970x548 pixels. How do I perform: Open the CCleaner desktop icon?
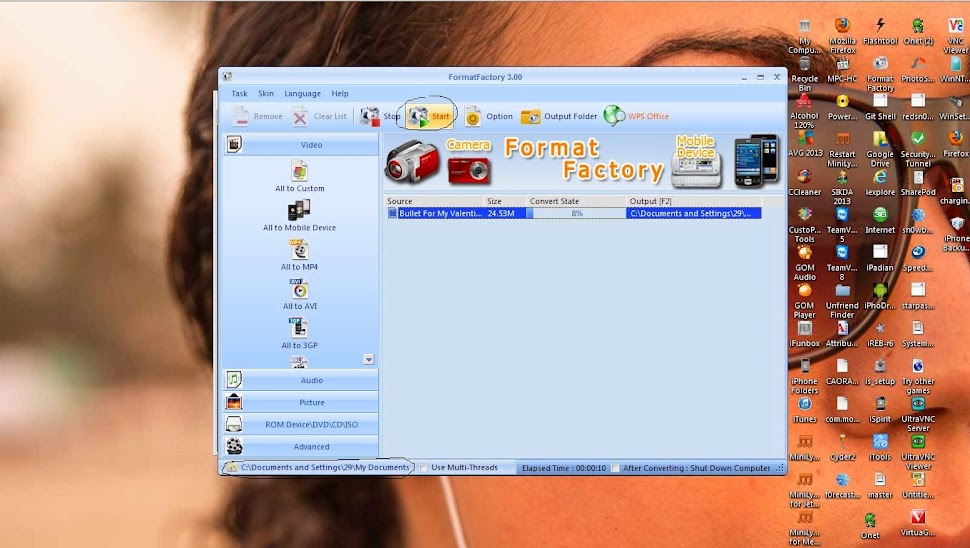(x=804, y=182)
